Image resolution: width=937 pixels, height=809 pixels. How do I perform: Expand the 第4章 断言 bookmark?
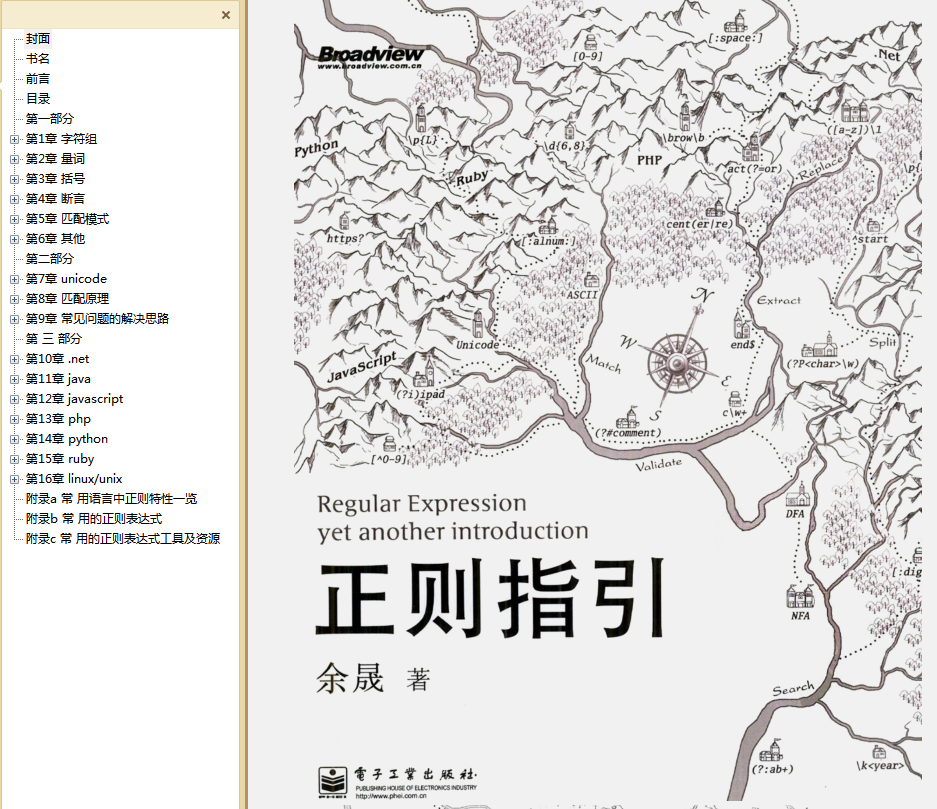pyautogui.click(x=14, y=199)
